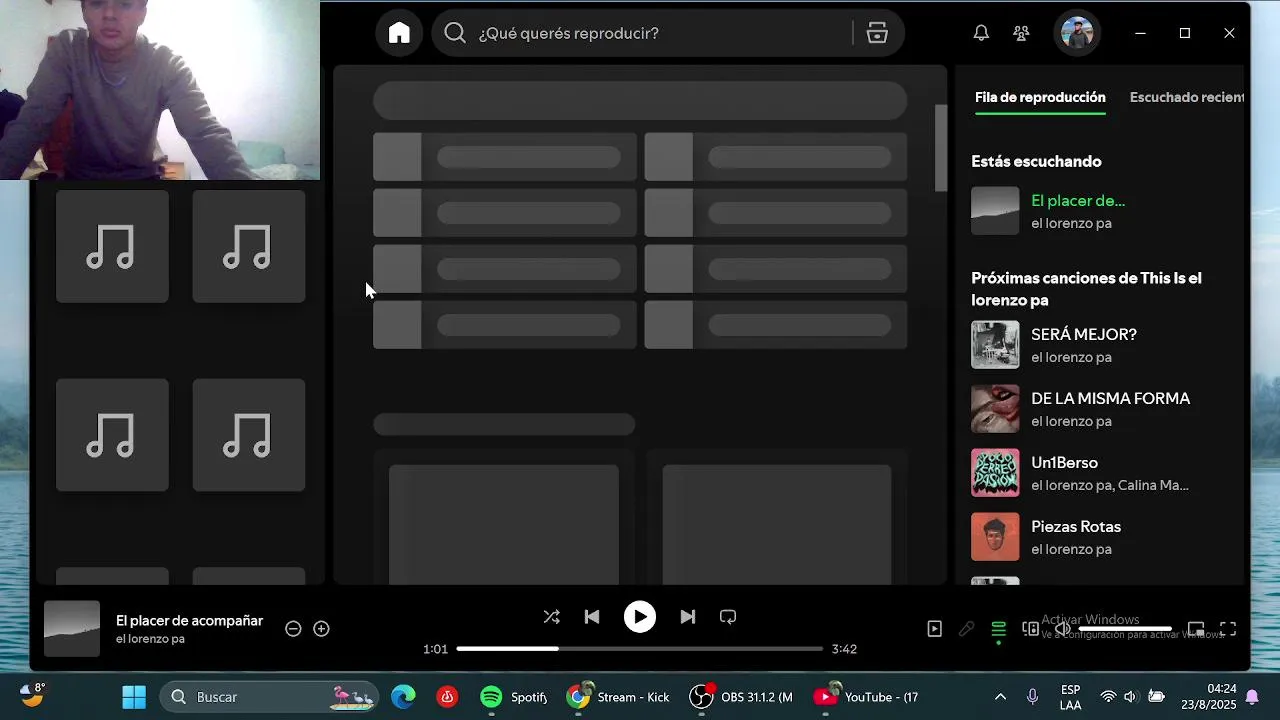
Task: Click 'el lorenzo pa' artist in player bar
Action: [150, 639]
